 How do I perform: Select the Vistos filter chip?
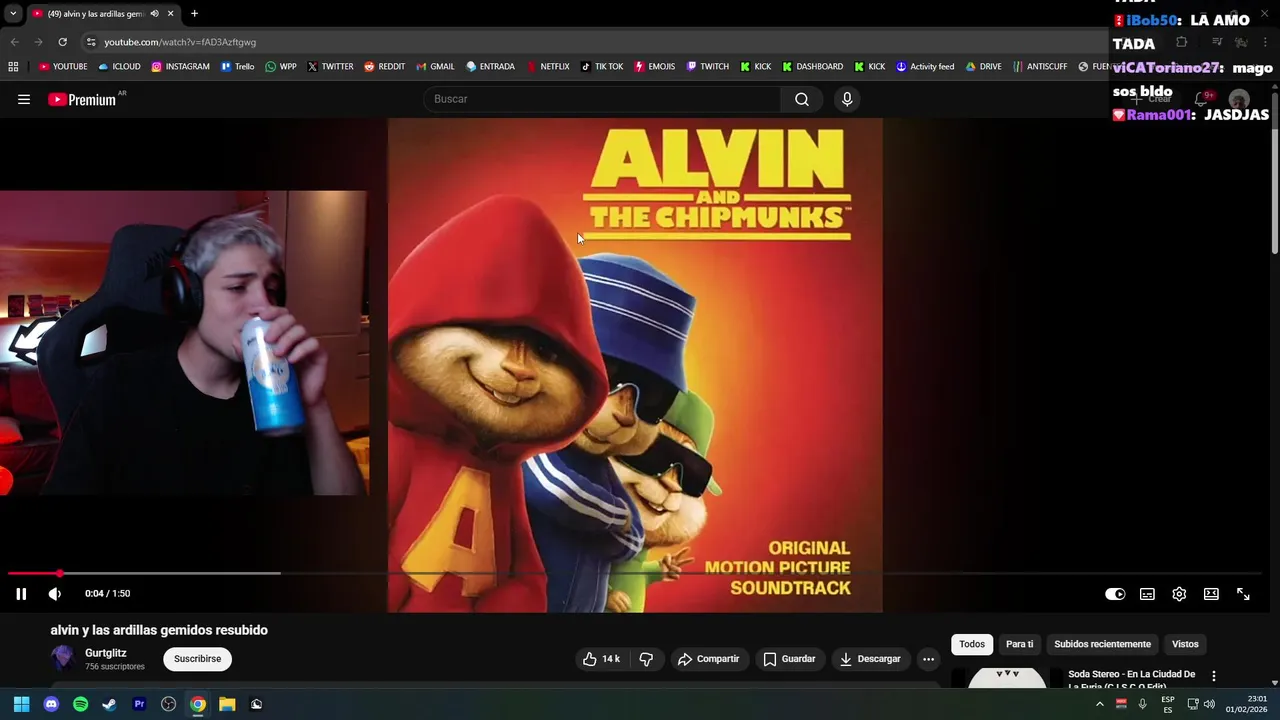(1185, 644)
